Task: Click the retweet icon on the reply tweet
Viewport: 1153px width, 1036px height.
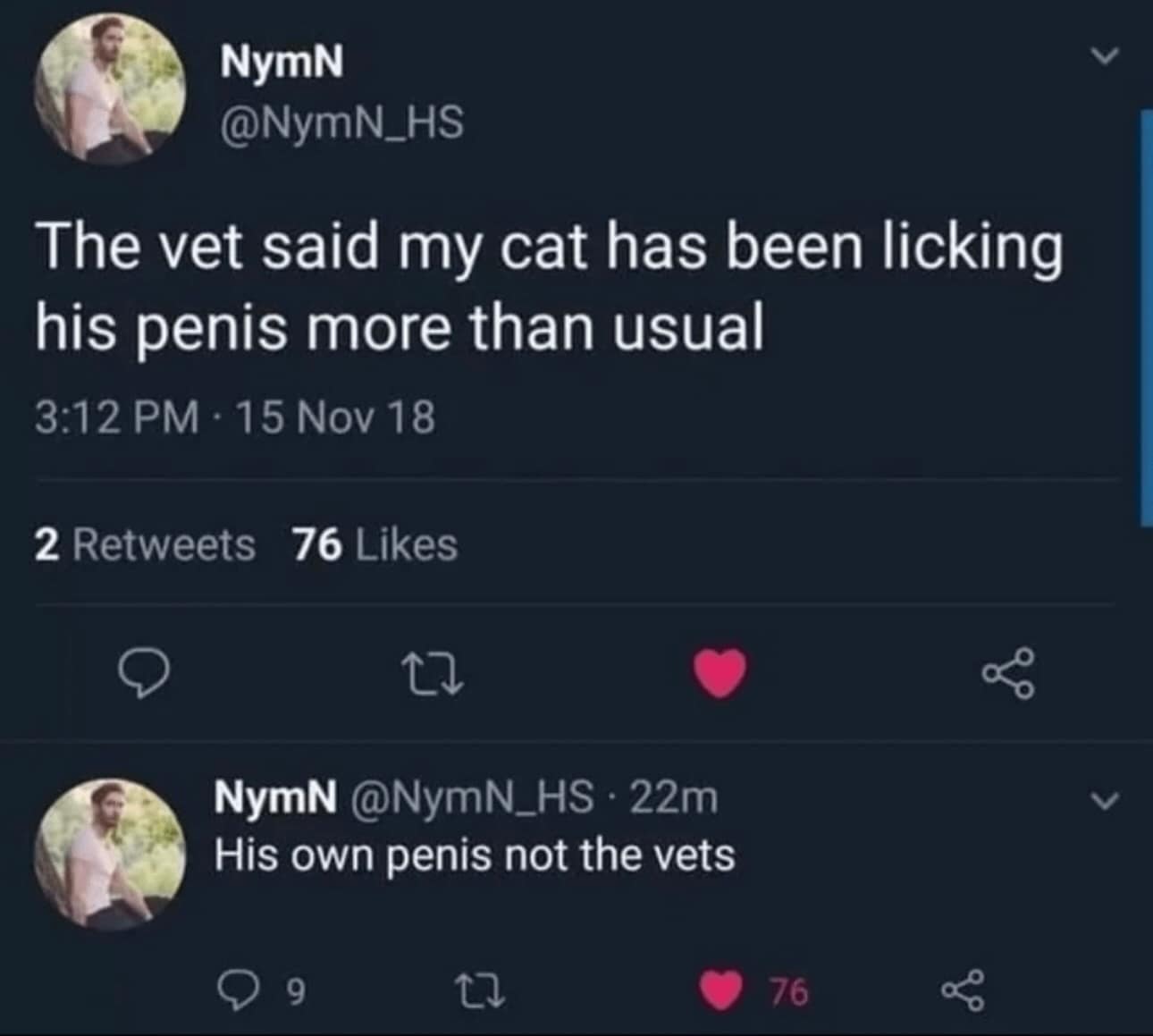Action: (x=481, y=990)
